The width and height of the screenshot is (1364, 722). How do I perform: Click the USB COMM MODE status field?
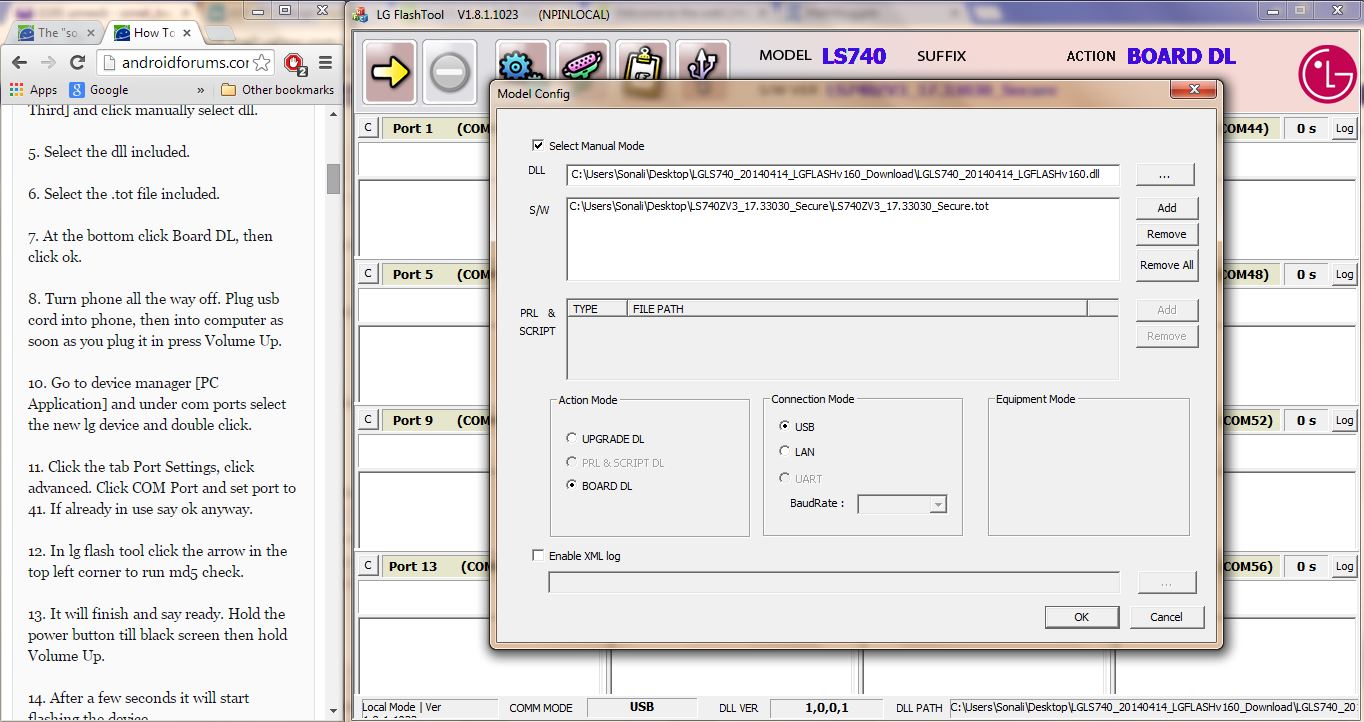(x=642, y=707)
